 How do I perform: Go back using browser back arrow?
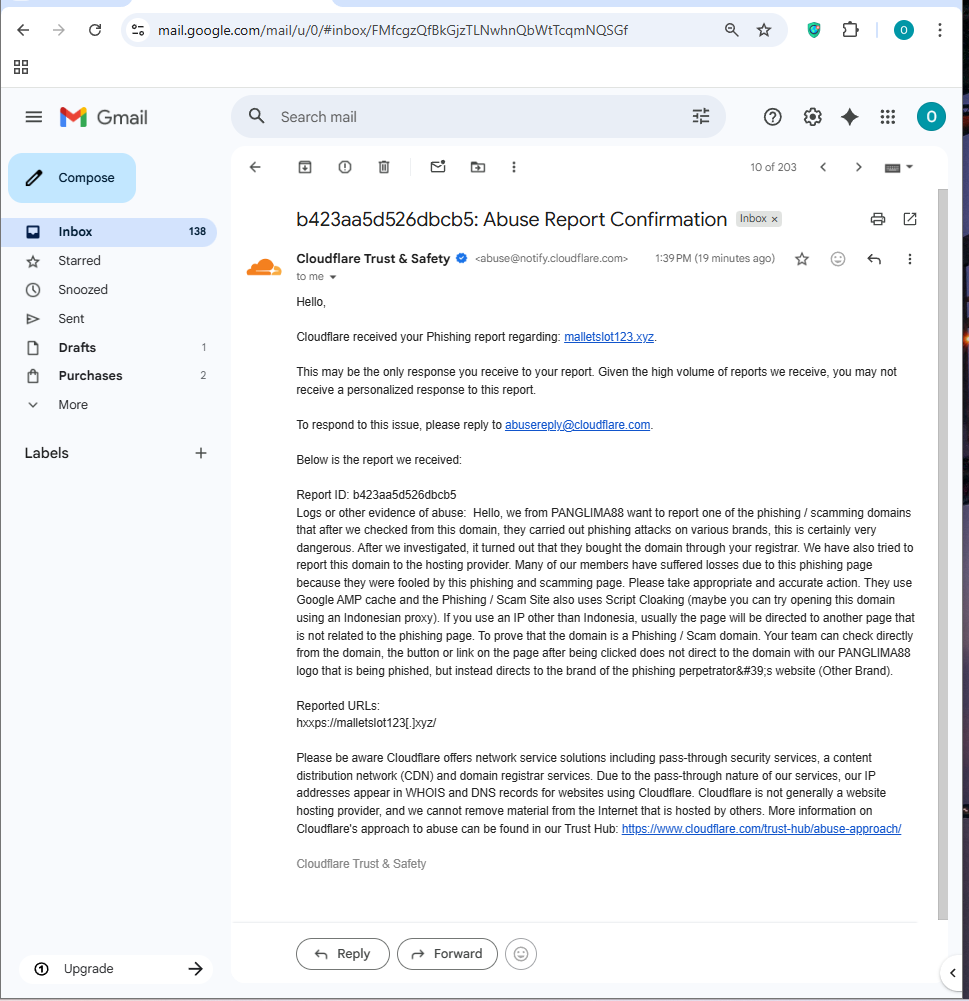click(23, 30)
